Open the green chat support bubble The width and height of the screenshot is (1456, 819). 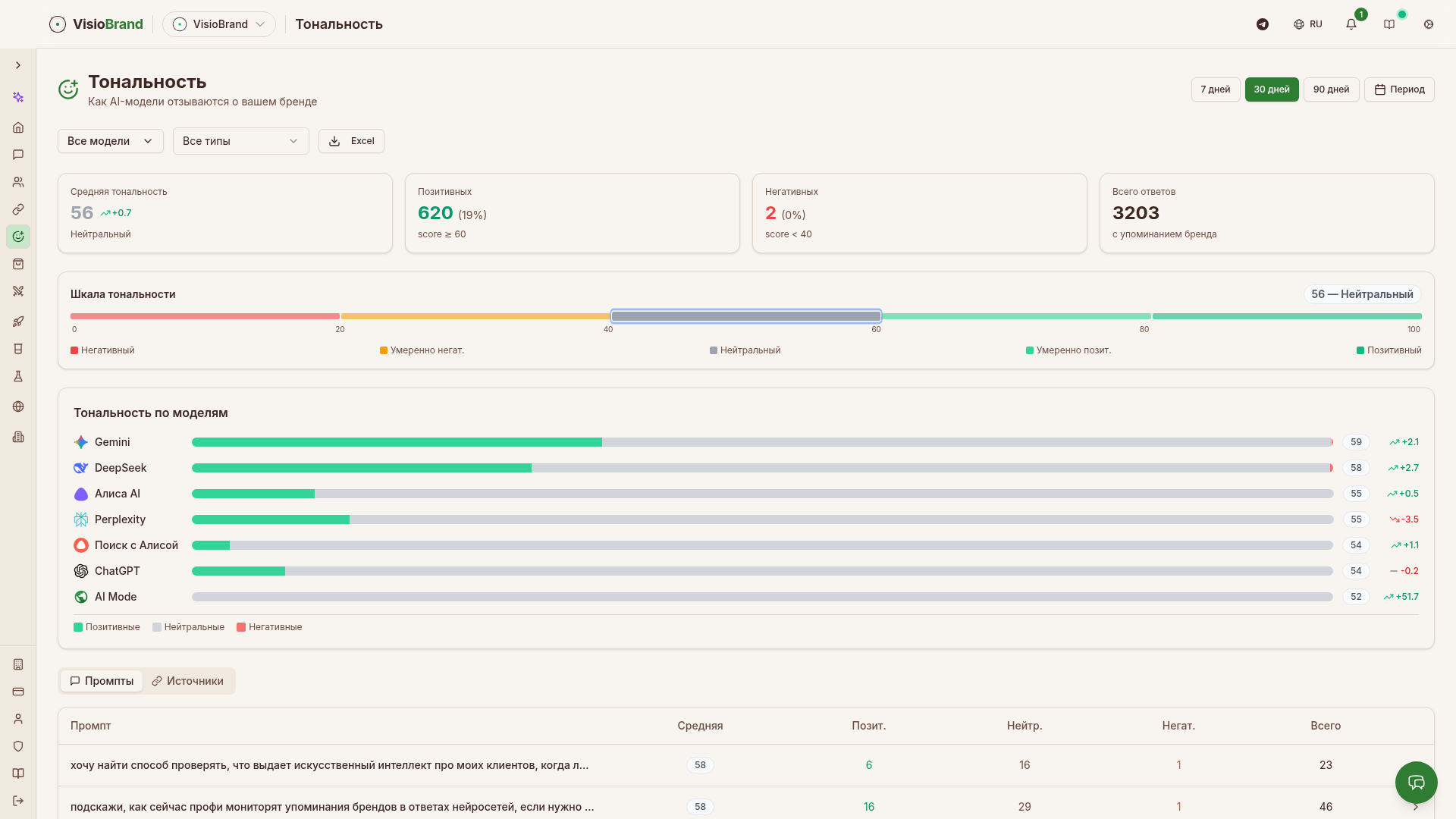(1416, 782)
